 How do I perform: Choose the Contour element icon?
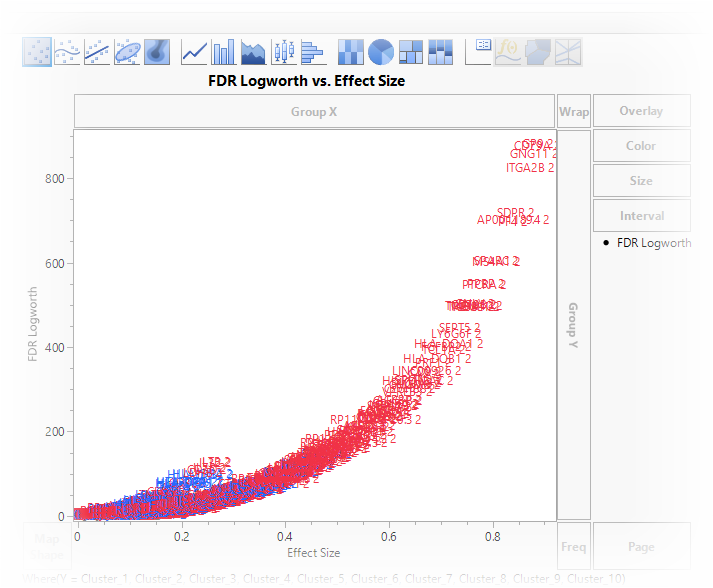tap(157, 51)
